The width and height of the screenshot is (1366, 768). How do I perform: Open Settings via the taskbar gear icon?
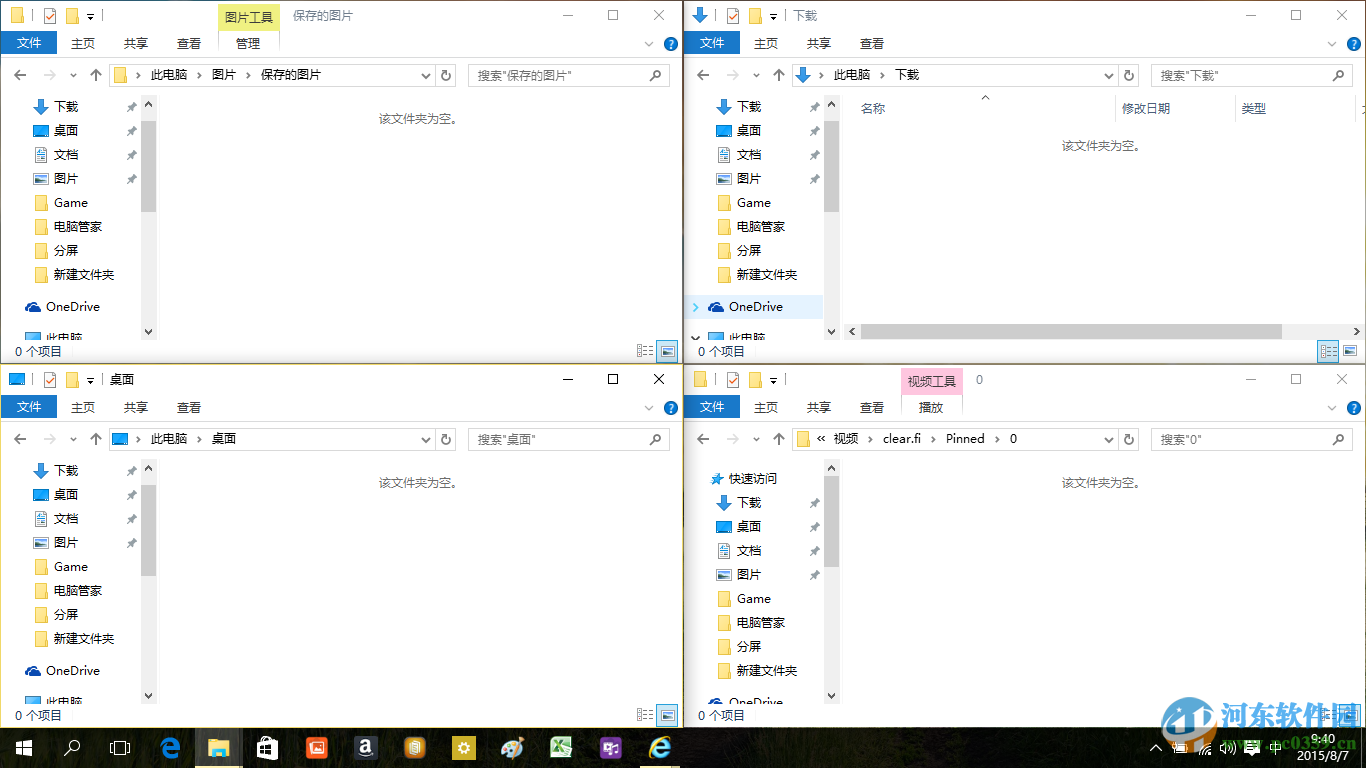click(x=463, y=747)
